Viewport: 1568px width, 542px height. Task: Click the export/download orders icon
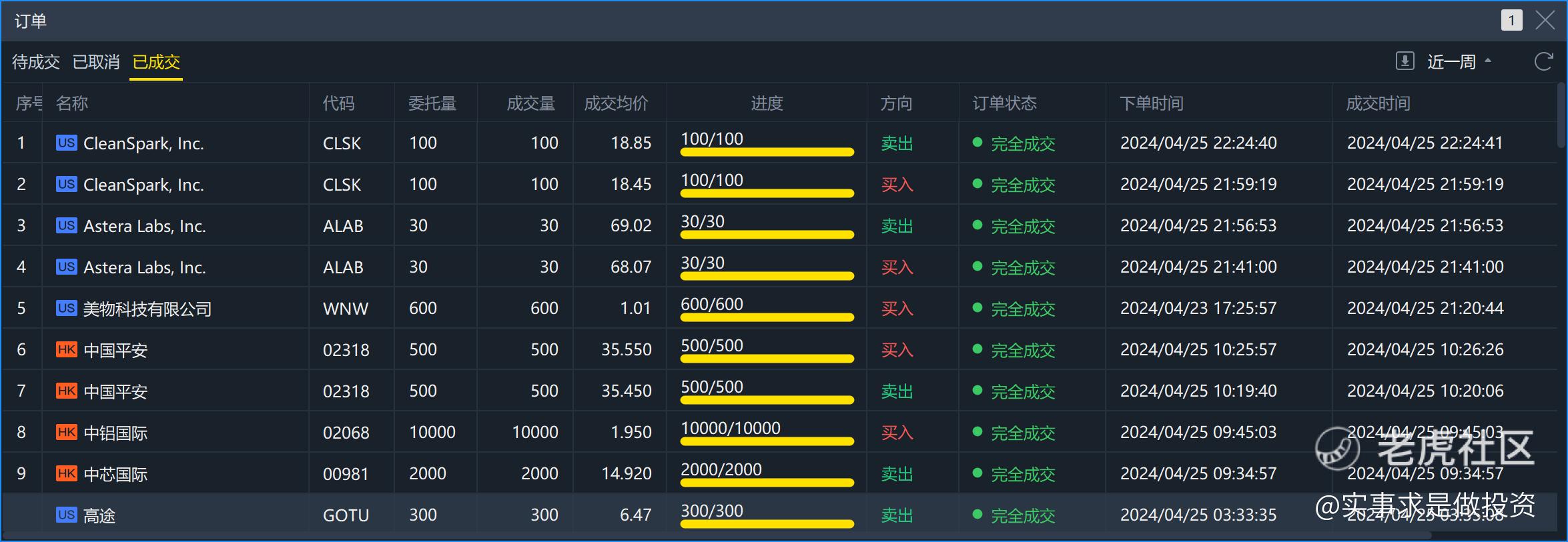(1405, 61)
